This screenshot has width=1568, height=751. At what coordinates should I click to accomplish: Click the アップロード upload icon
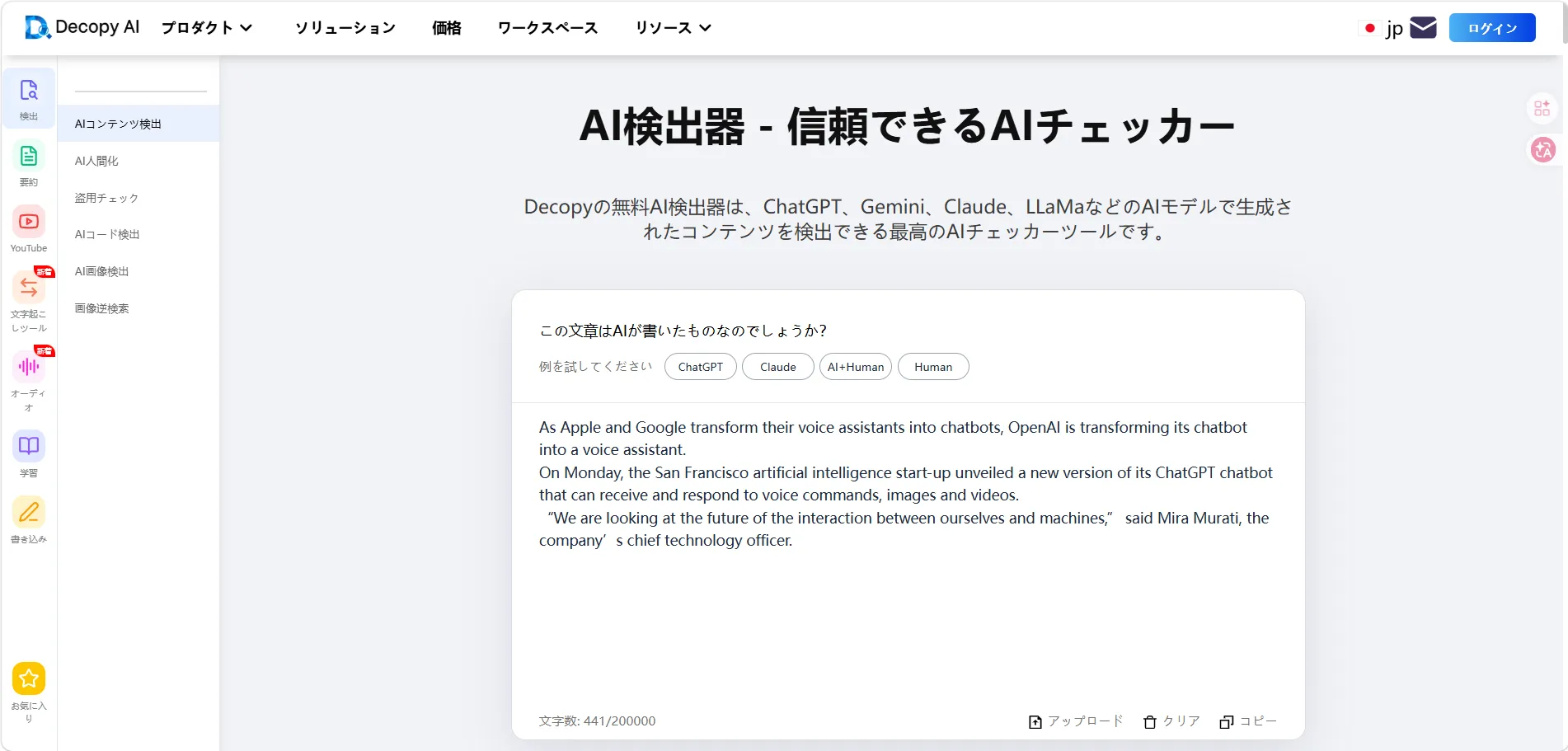pyautogui.click(x=1035, y=722)
